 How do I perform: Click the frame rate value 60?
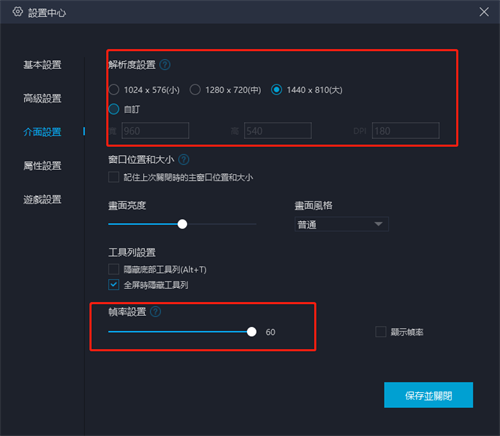click(x=270, y=332)
